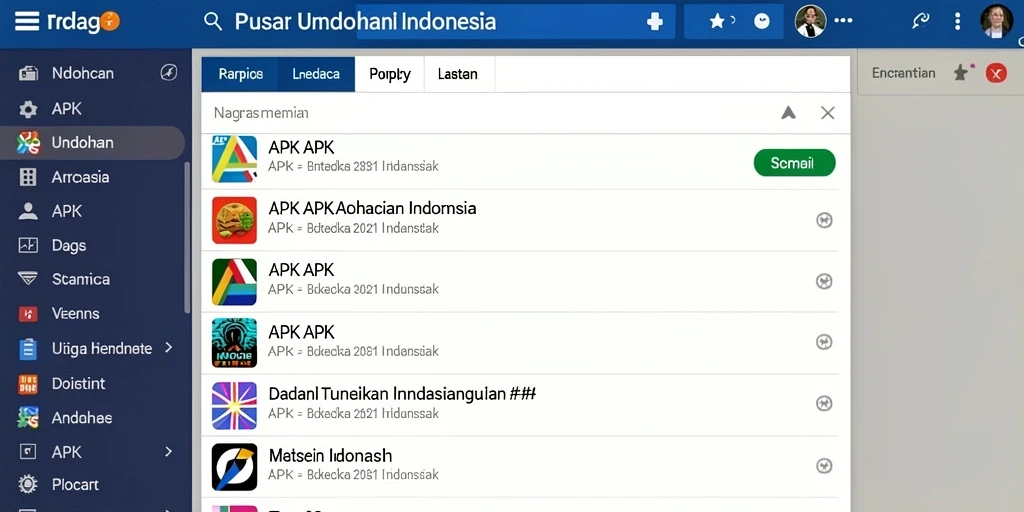Switch to the Rarpics tab

(240, 74)
